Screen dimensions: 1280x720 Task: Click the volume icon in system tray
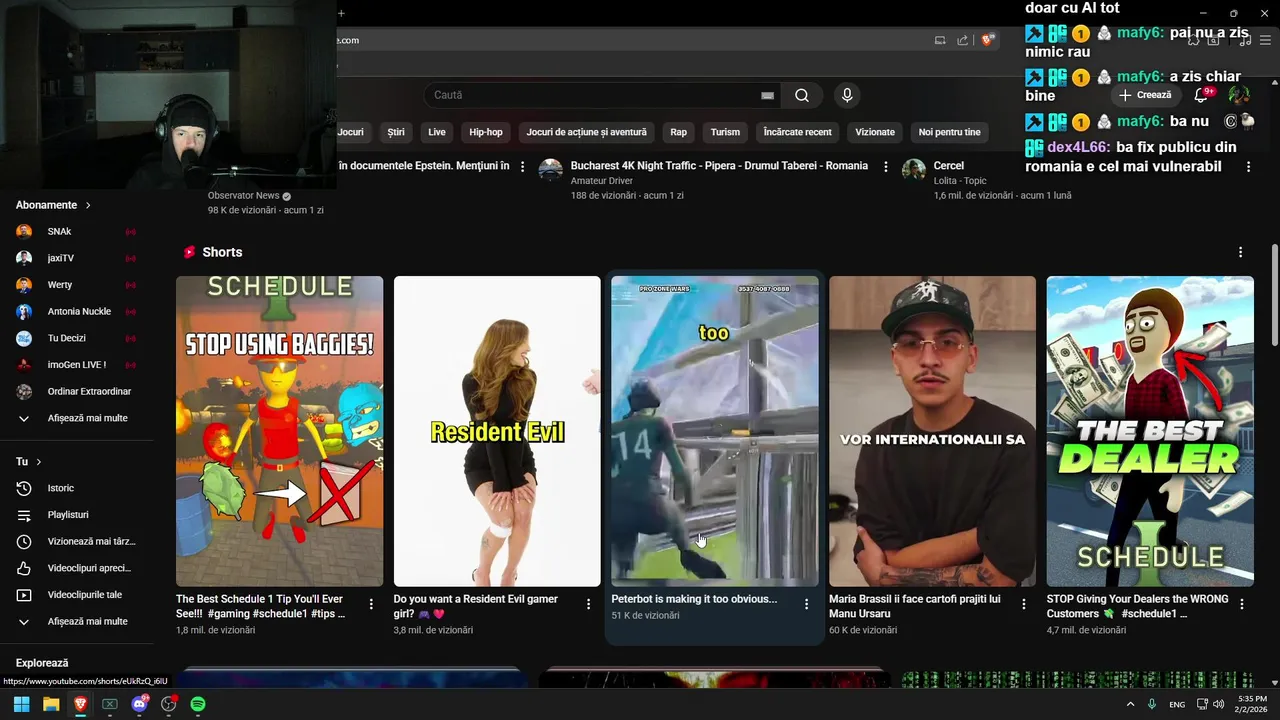click(x=1218, y=704)
